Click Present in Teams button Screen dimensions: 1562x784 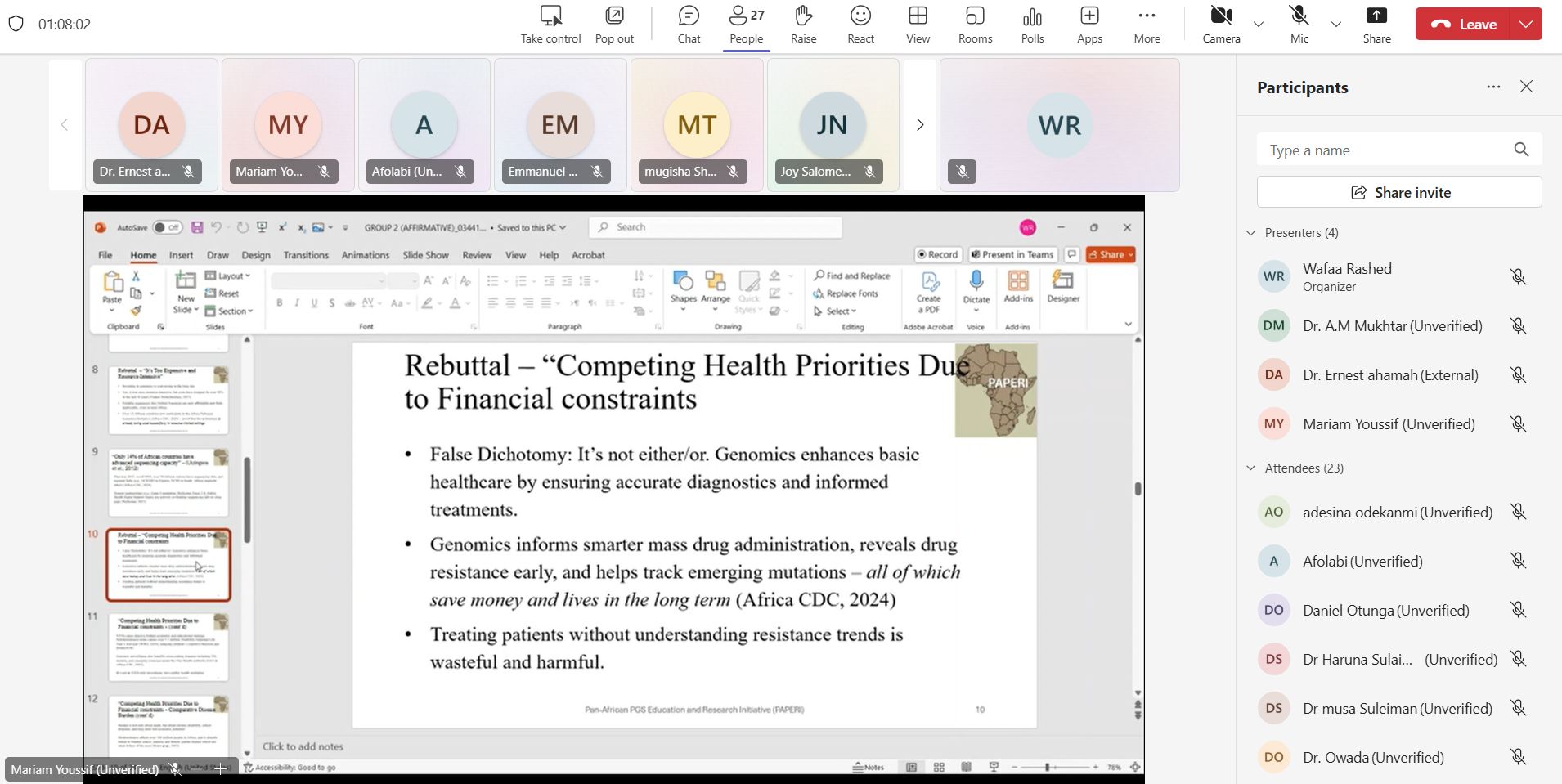1012,254
